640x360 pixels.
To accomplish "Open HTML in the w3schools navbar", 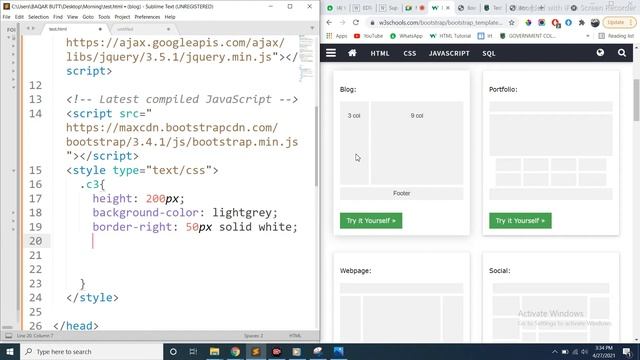I will coord(380,53).
